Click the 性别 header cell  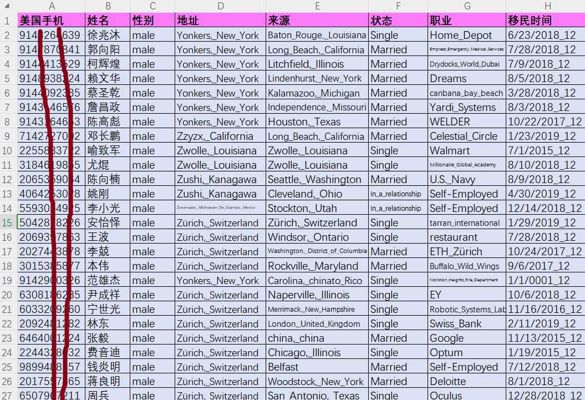[x=152, y=20]
